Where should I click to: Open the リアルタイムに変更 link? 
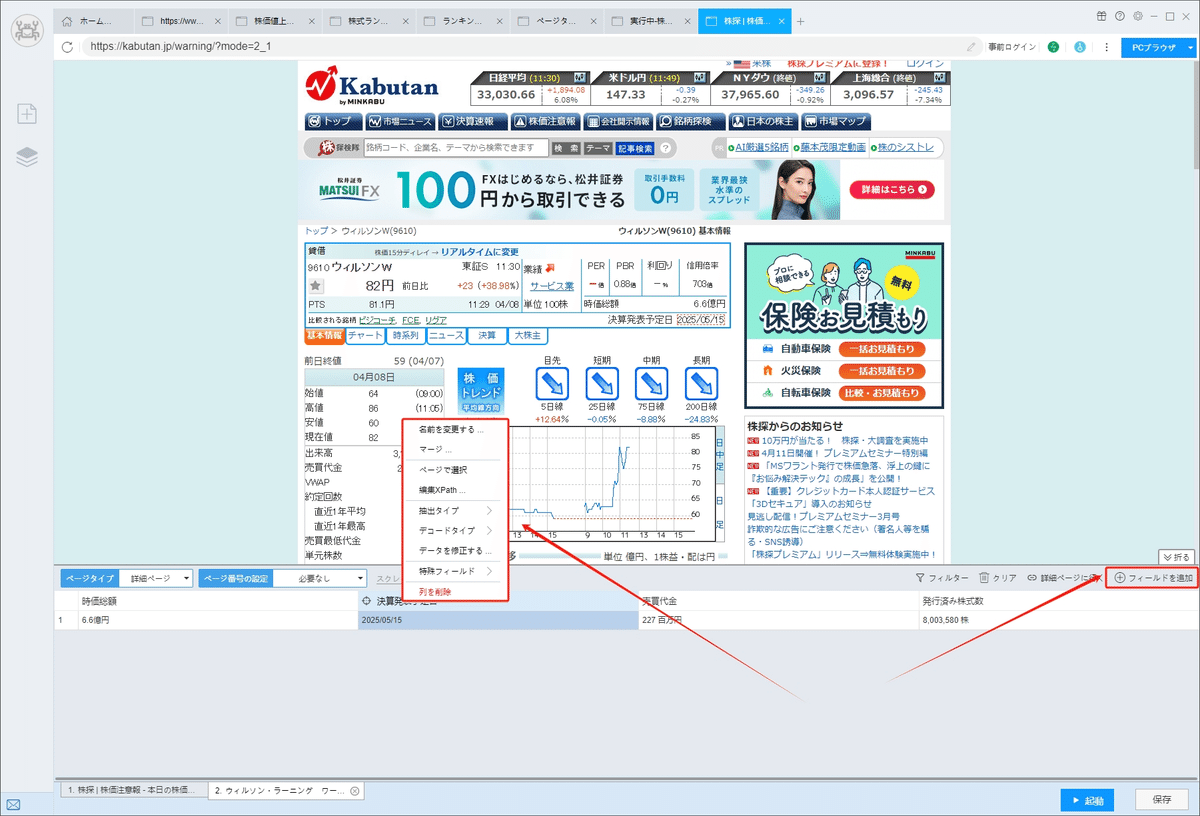(480, 252)
